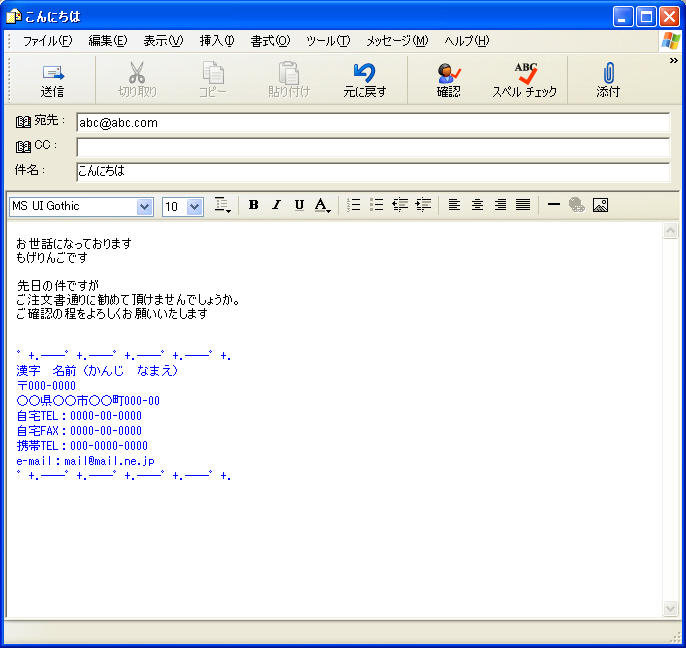Align text right

coord(500,205)
